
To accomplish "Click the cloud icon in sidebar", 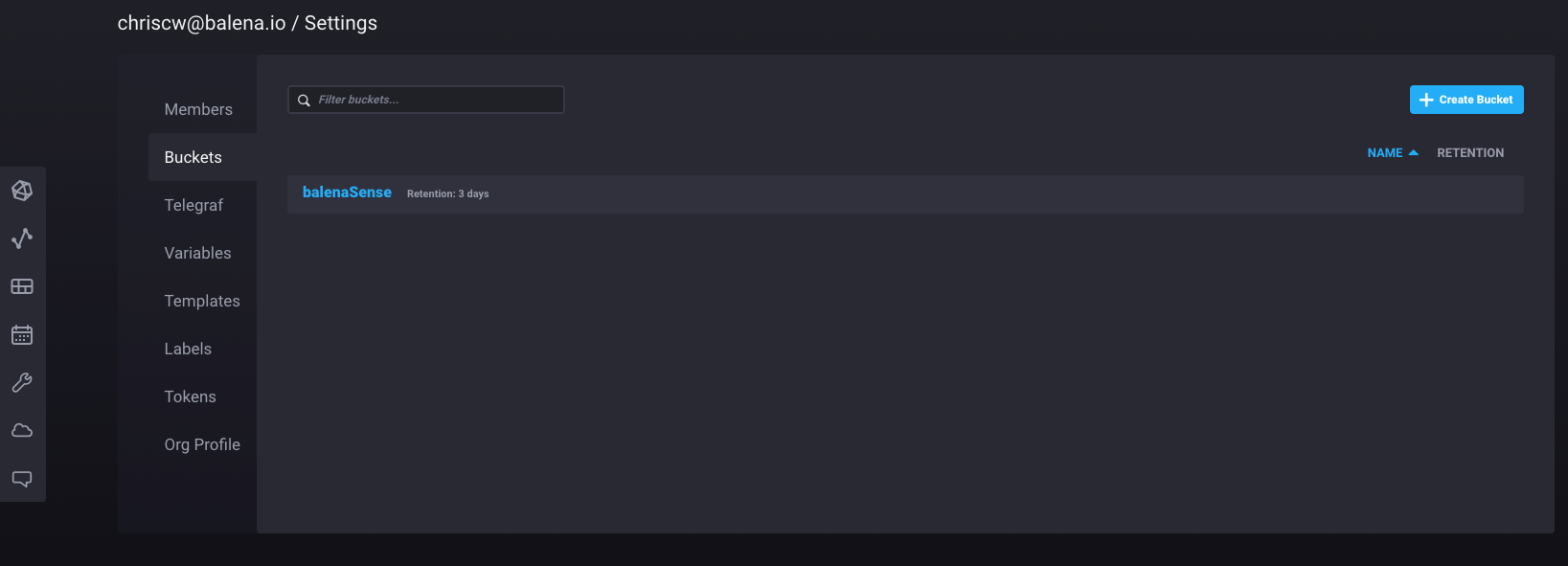I will point(22,430).
